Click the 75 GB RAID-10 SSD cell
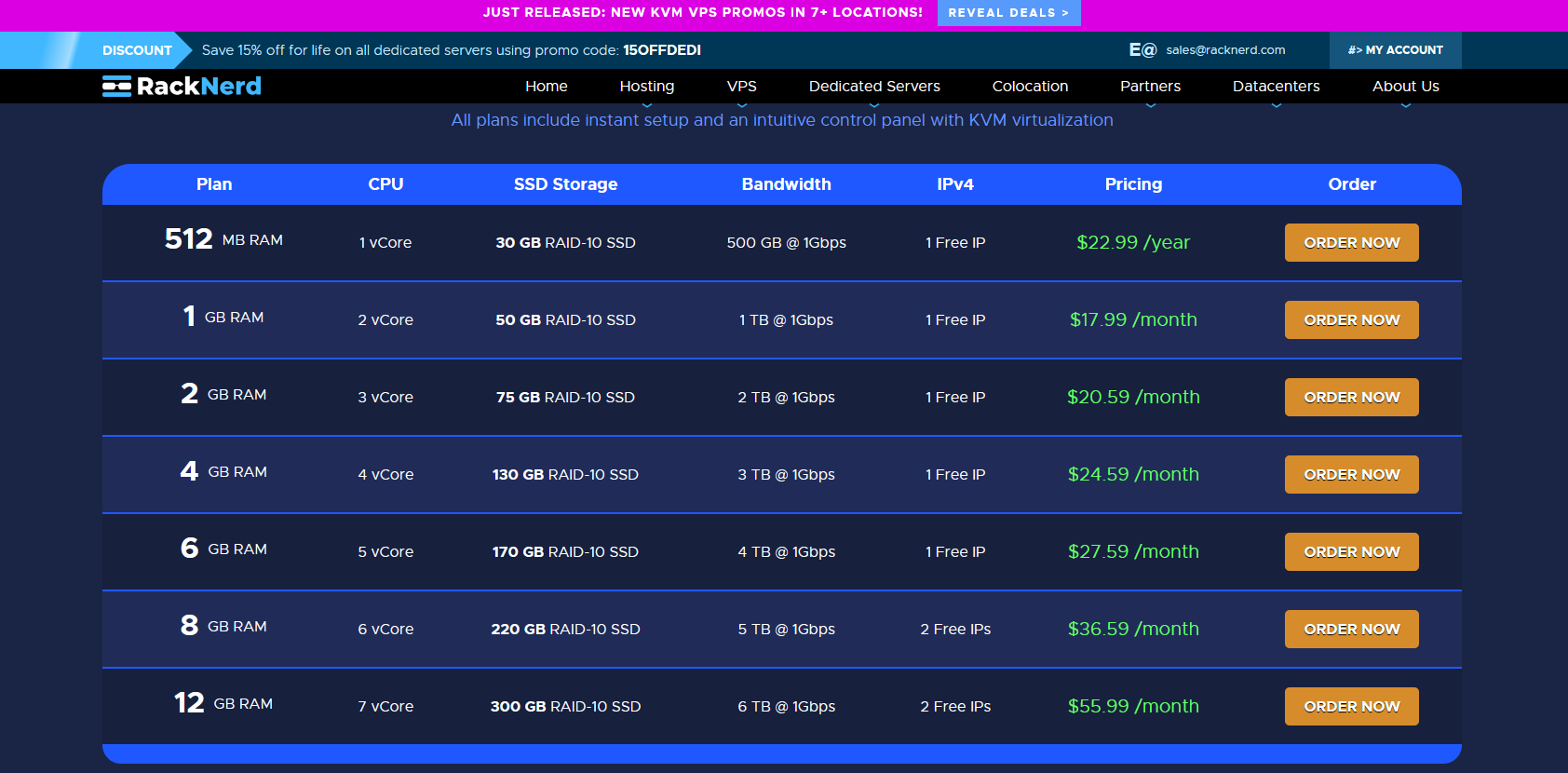1568x773 pixels. click(x=565, y=398)
